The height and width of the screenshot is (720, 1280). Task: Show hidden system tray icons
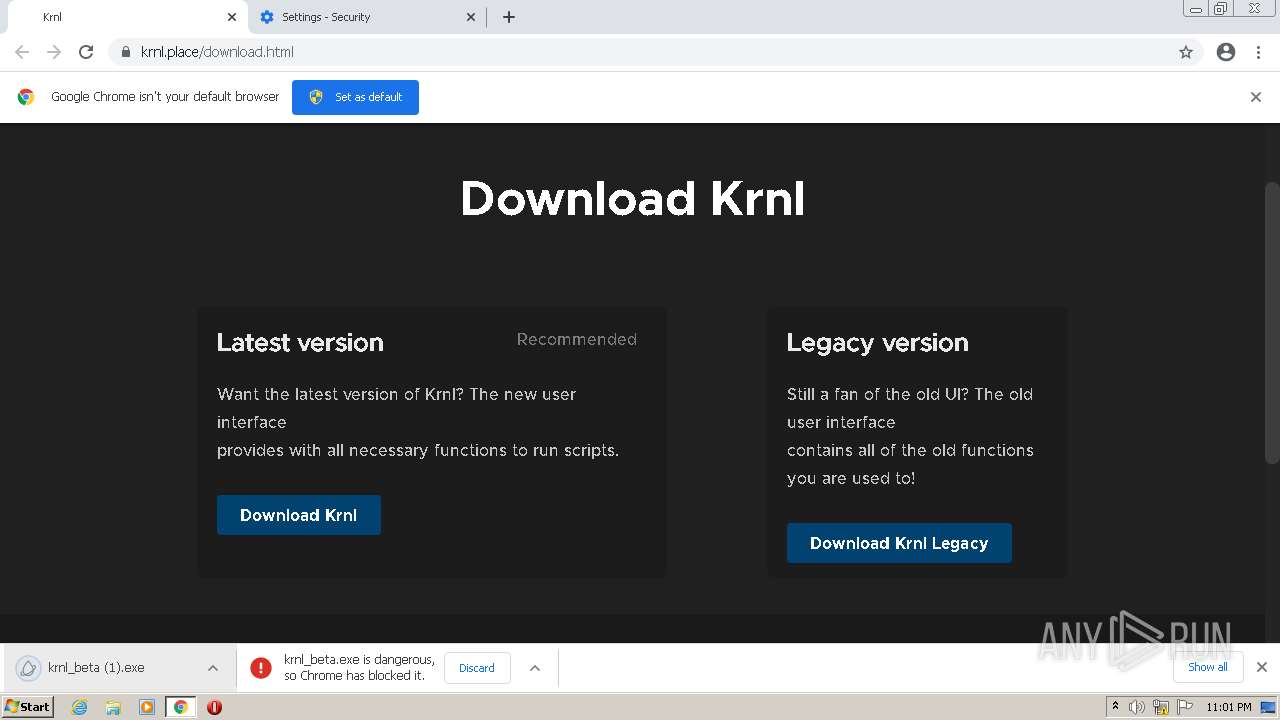1115,707
